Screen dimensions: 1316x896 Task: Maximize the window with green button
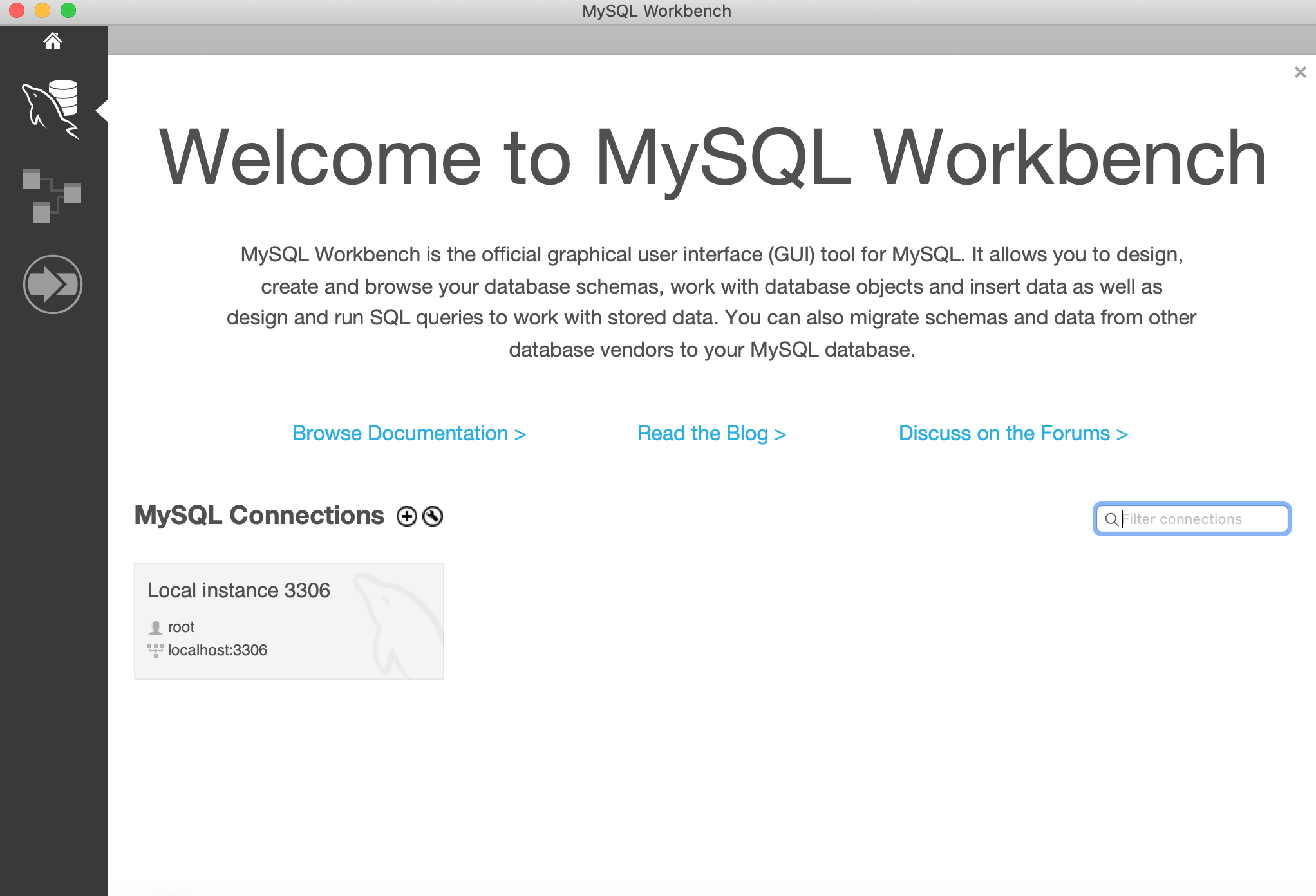pos(68,10)
